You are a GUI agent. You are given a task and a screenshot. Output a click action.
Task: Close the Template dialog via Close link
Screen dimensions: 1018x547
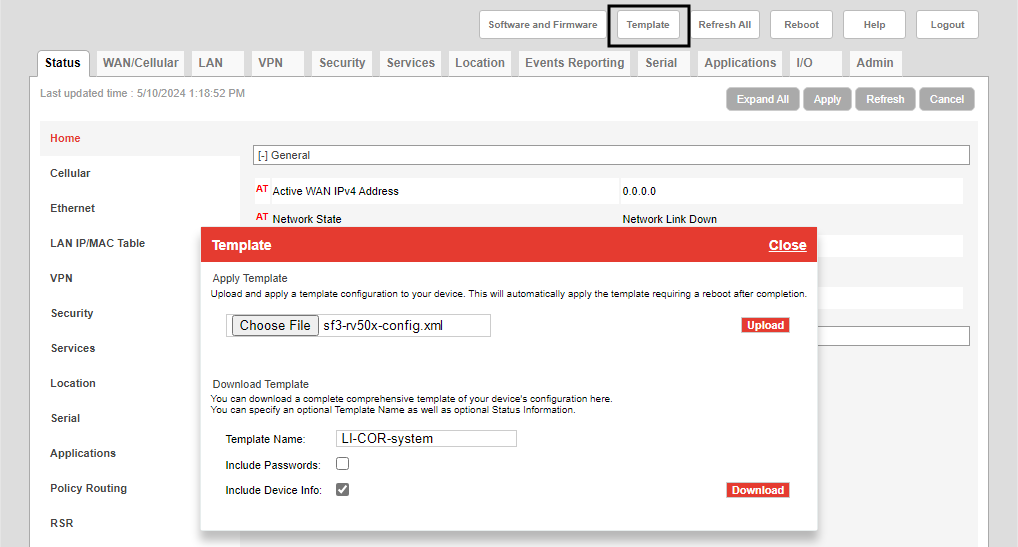coord(787,245)
